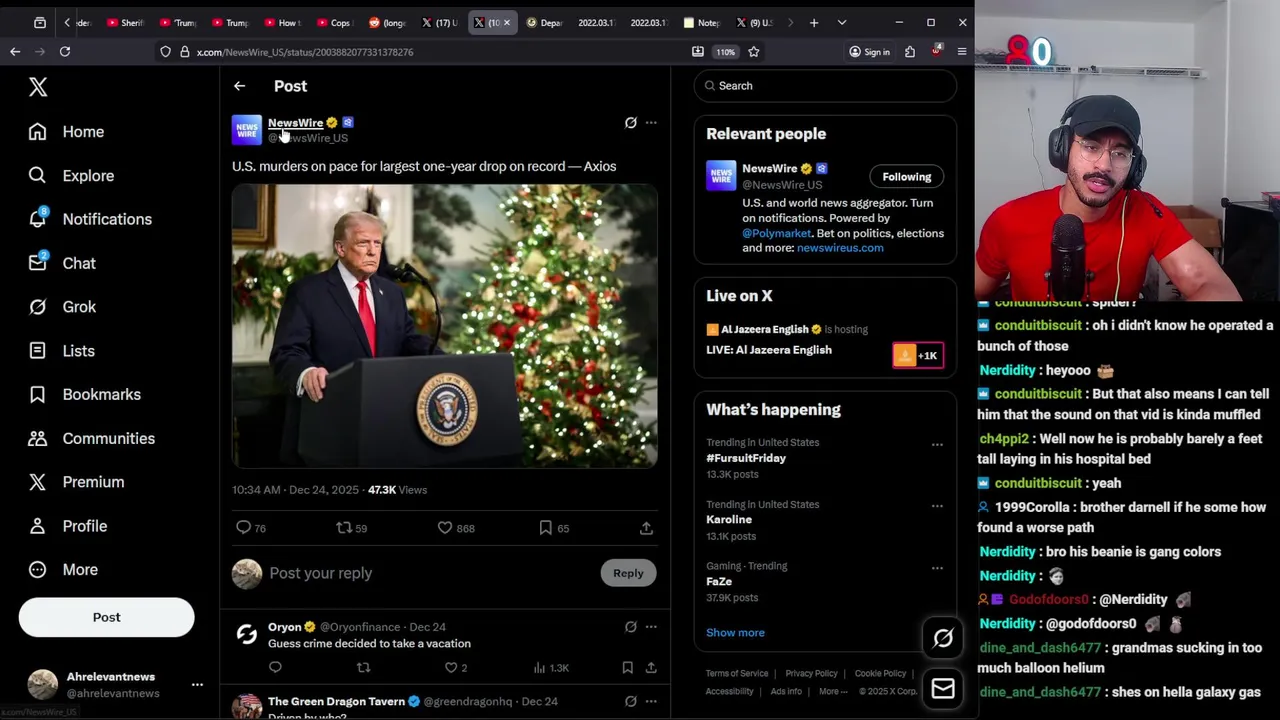Open Terms of Service footer link

[x=737, y=674]
